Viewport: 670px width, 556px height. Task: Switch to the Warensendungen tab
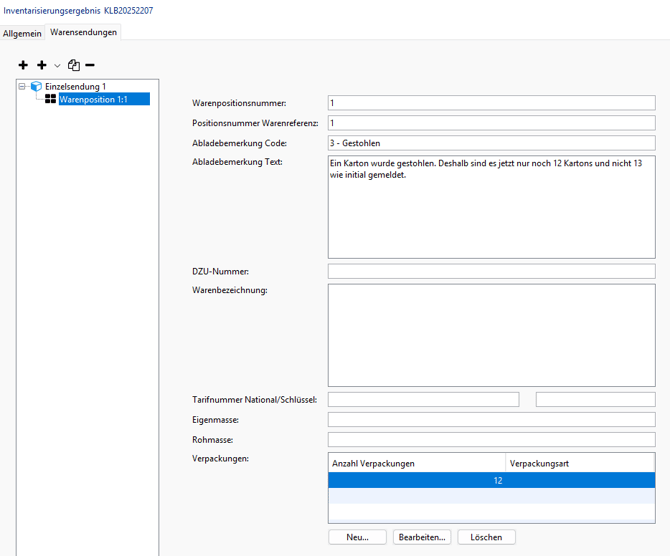83,32
